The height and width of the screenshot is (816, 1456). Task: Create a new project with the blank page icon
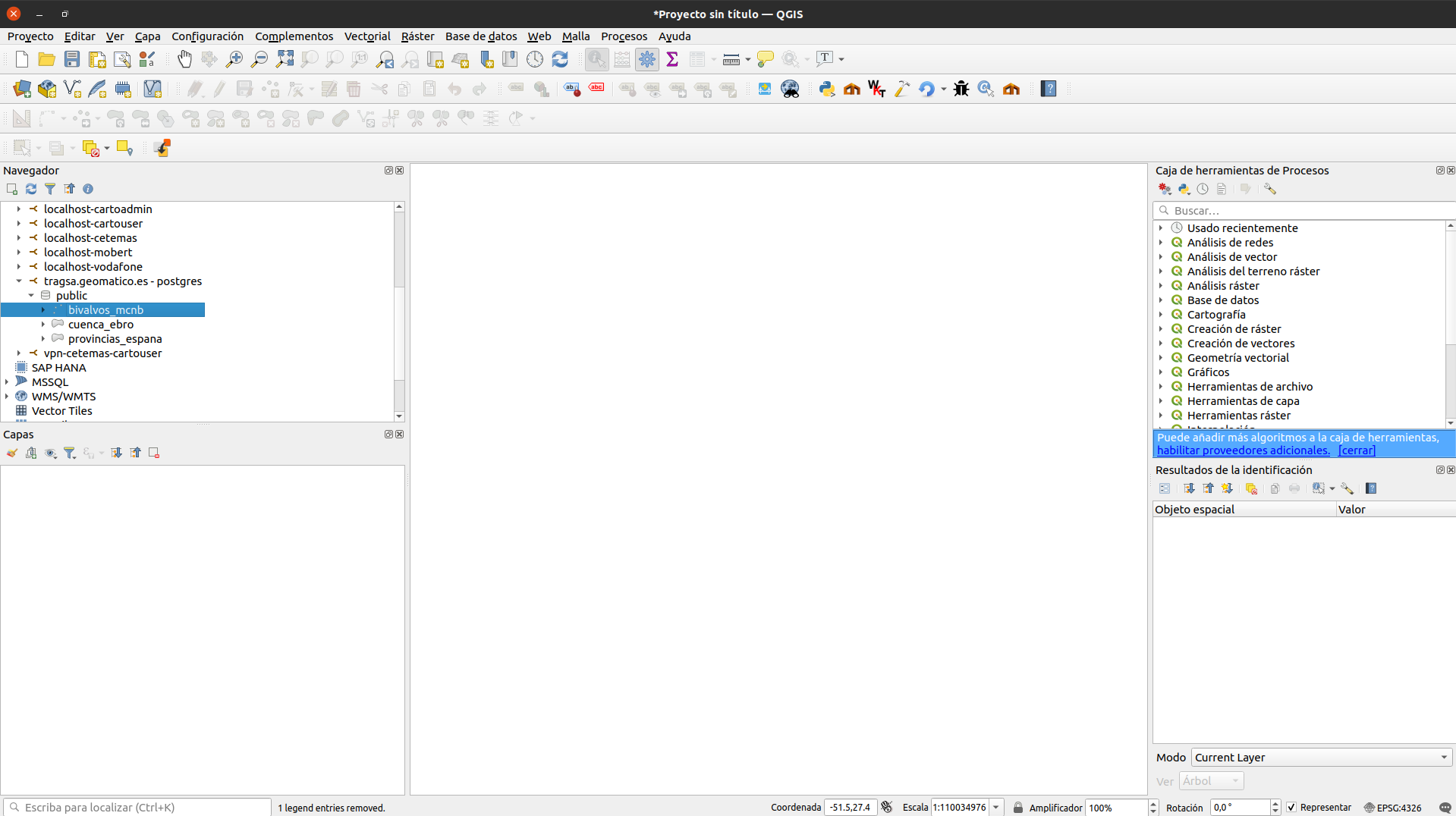(22, 59)
